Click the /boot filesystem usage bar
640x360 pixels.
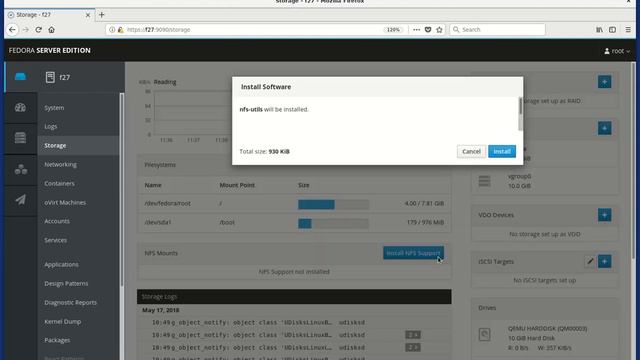point(333,223)
